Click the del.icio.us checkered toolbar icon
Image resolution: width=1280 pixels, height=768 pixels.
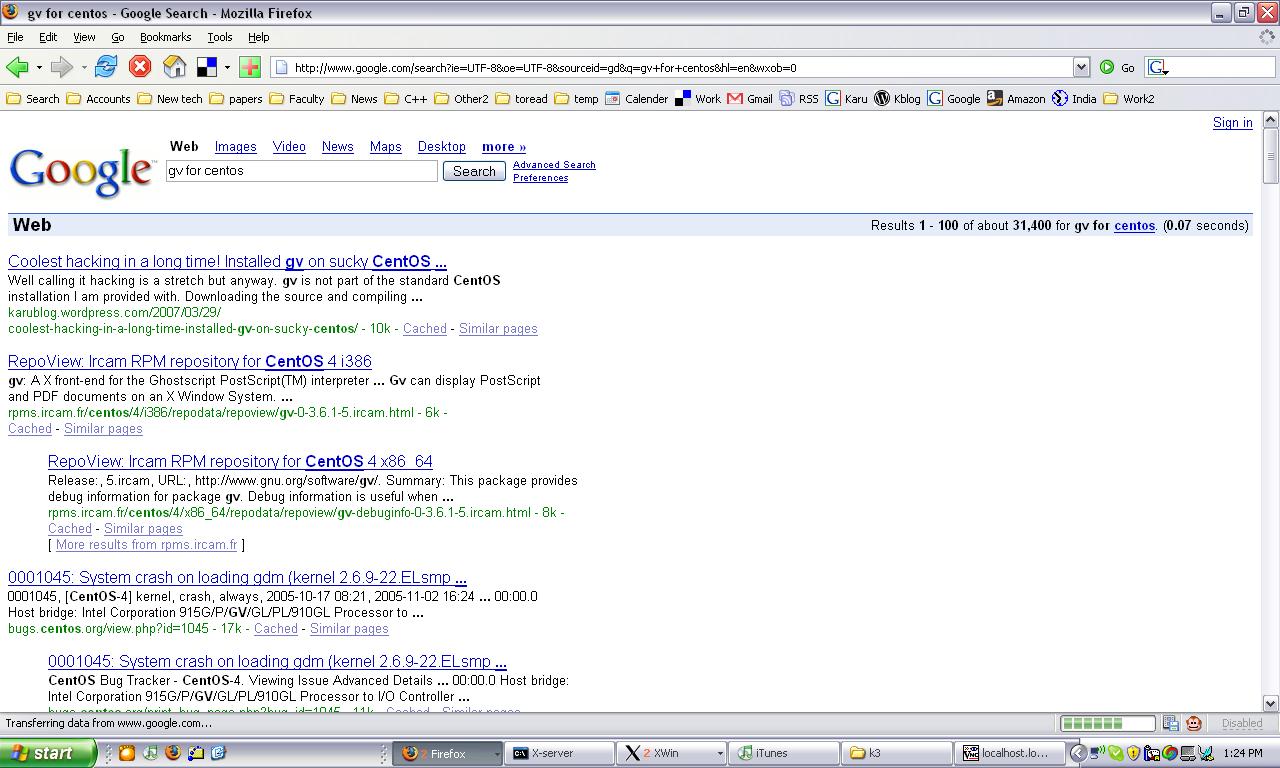pos(207,67)
